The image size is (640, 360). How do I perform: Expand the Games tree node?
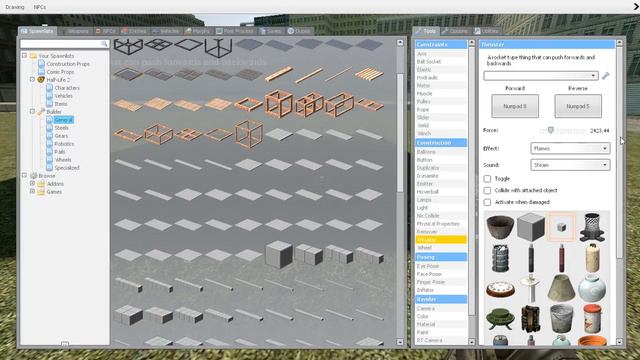tap(32, 191)
